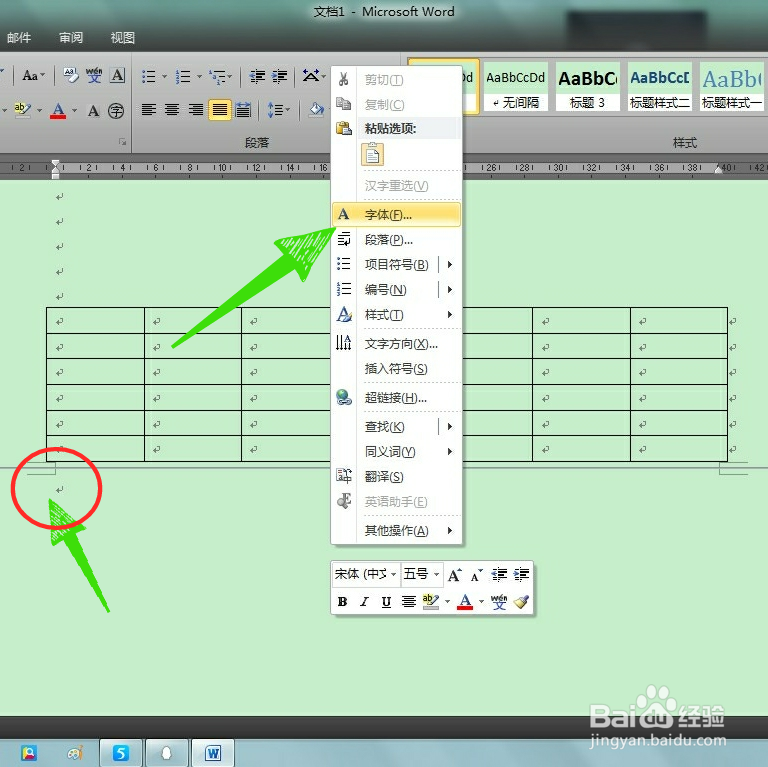Viewport: 768px width, 767px height.
Task: Apply the 标题 3 style
Action: pyautogui.click(x=588, y=87)
